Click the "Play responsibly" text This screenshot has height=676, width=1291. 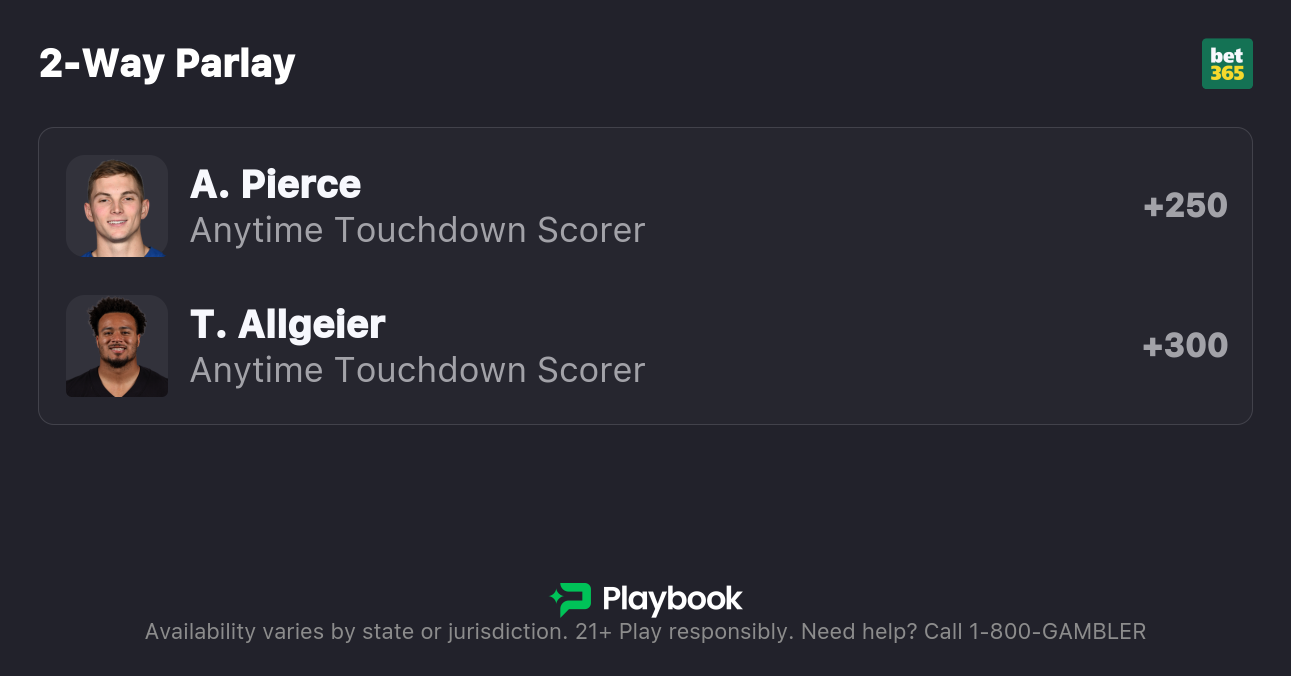click(x=706, y=632)
